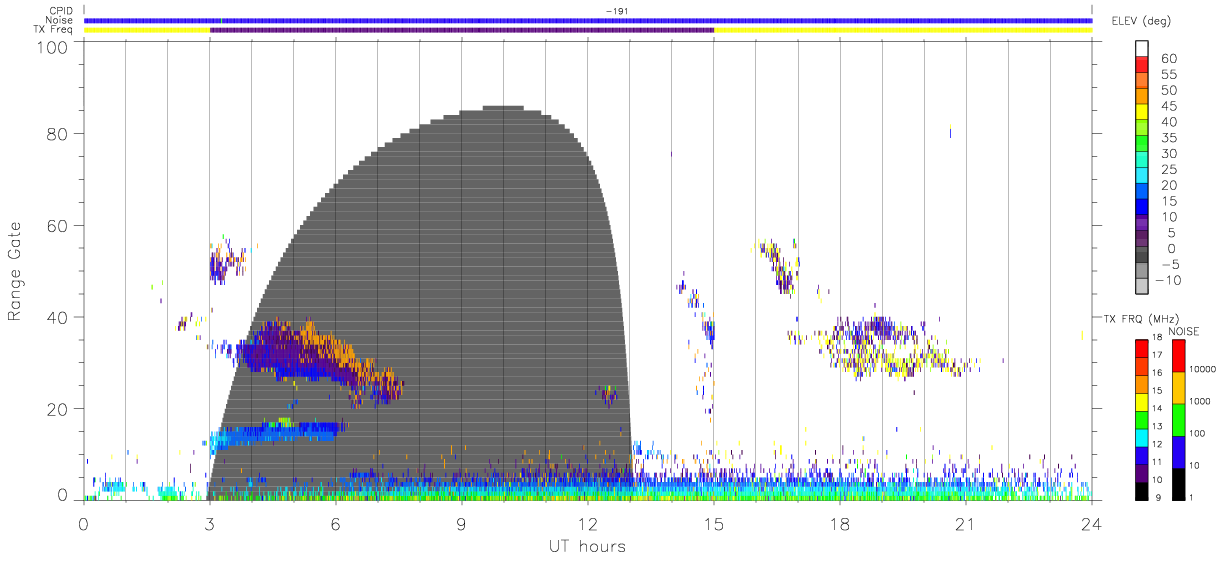1228x567 pixels.
Task: Click the 3 tick label on UT axis
Action: pos(210,523)
